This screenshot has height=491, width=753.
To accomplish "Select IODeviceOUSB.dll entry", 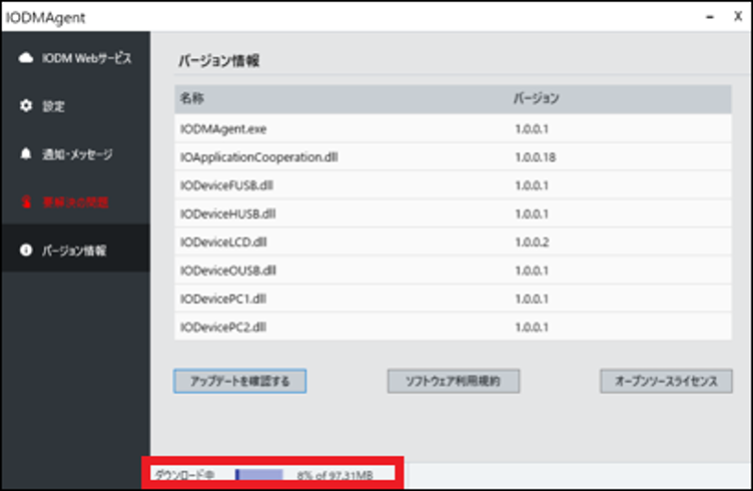I will click(x=228, y=270).
